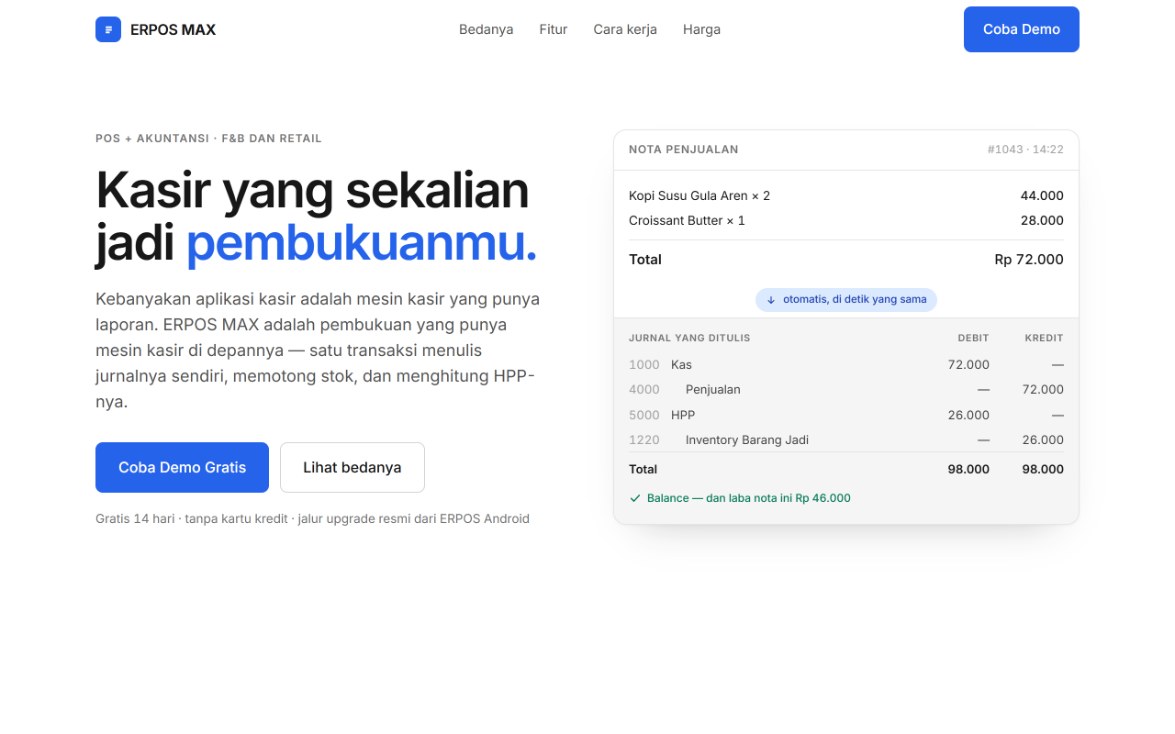This screenshot has height=734, width=1175.
Task: Click the 26.000 kredit for Inventory
Action: [x=1042, y=440]
